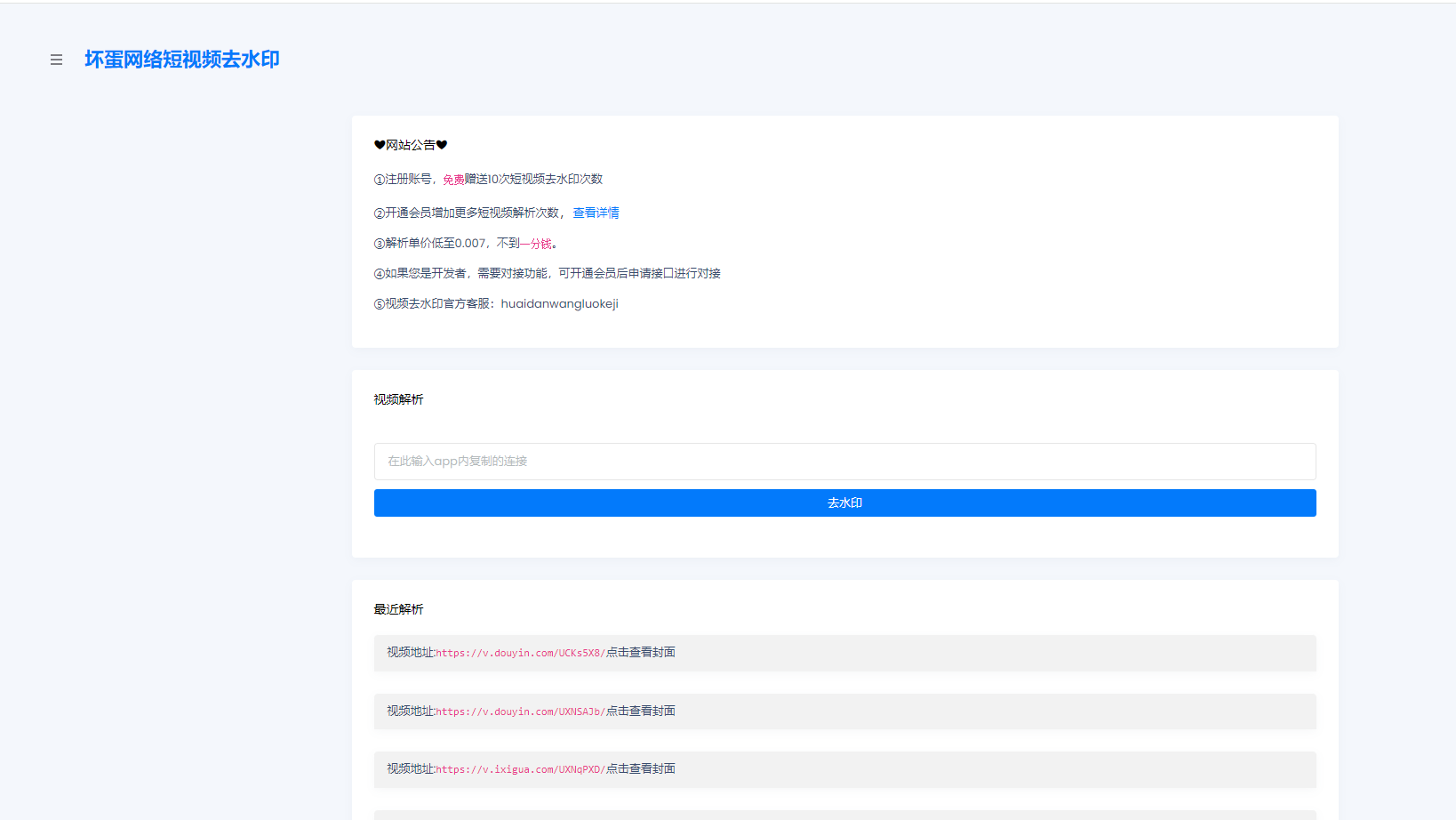
Task: Open the douyin UXNSAJb video URL
Action: (x=520, y=711)
